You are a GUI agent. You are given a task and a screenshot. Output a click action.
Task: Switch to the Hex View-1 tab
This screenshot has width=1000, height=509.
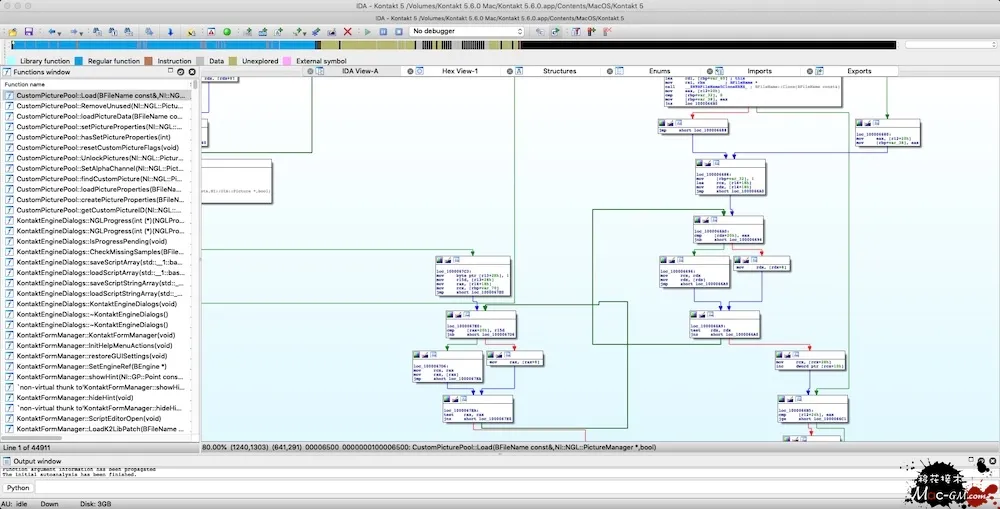460,71
